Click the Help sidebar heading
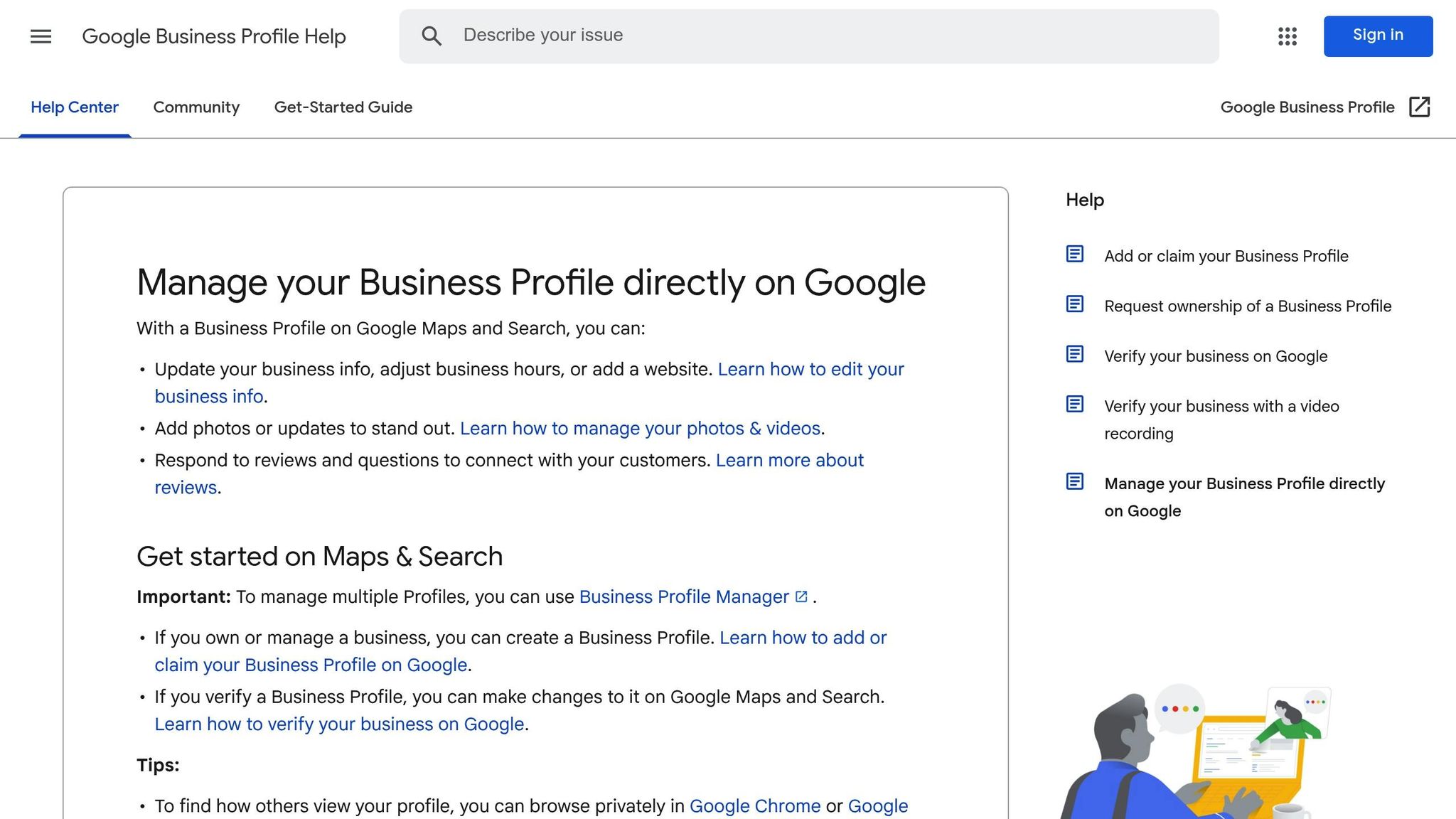This screenshot has width=1456, height=819. tap(1084, 200)
